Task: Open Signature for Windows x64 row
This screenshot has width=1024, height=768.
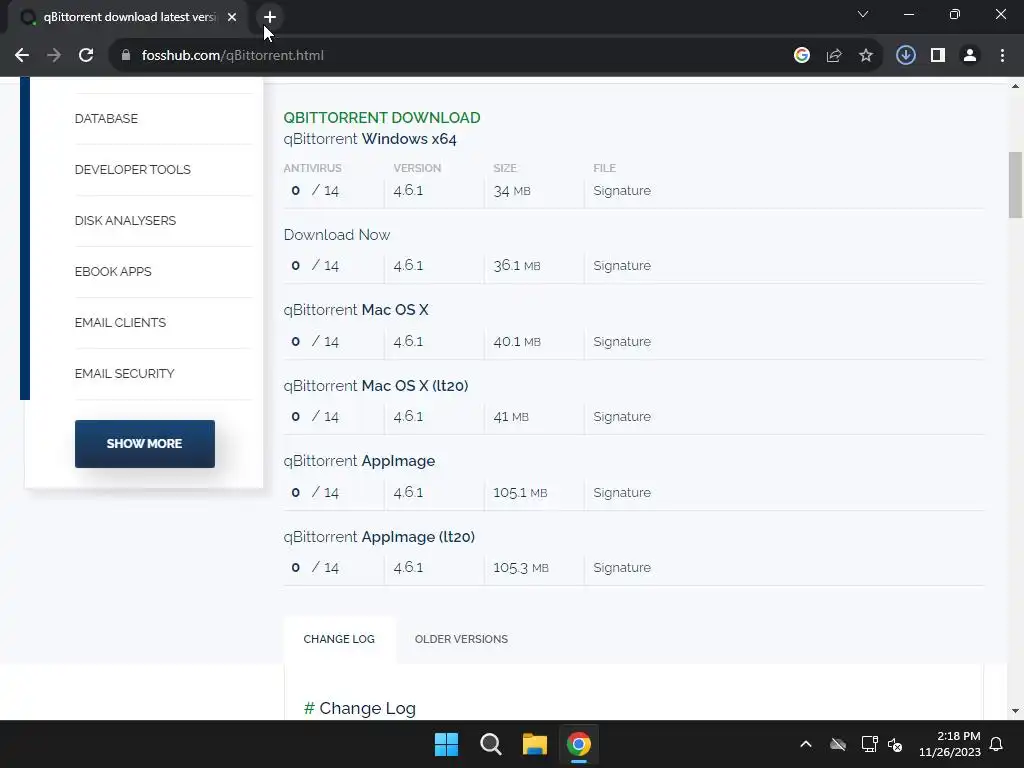Action: pos(622,191)
